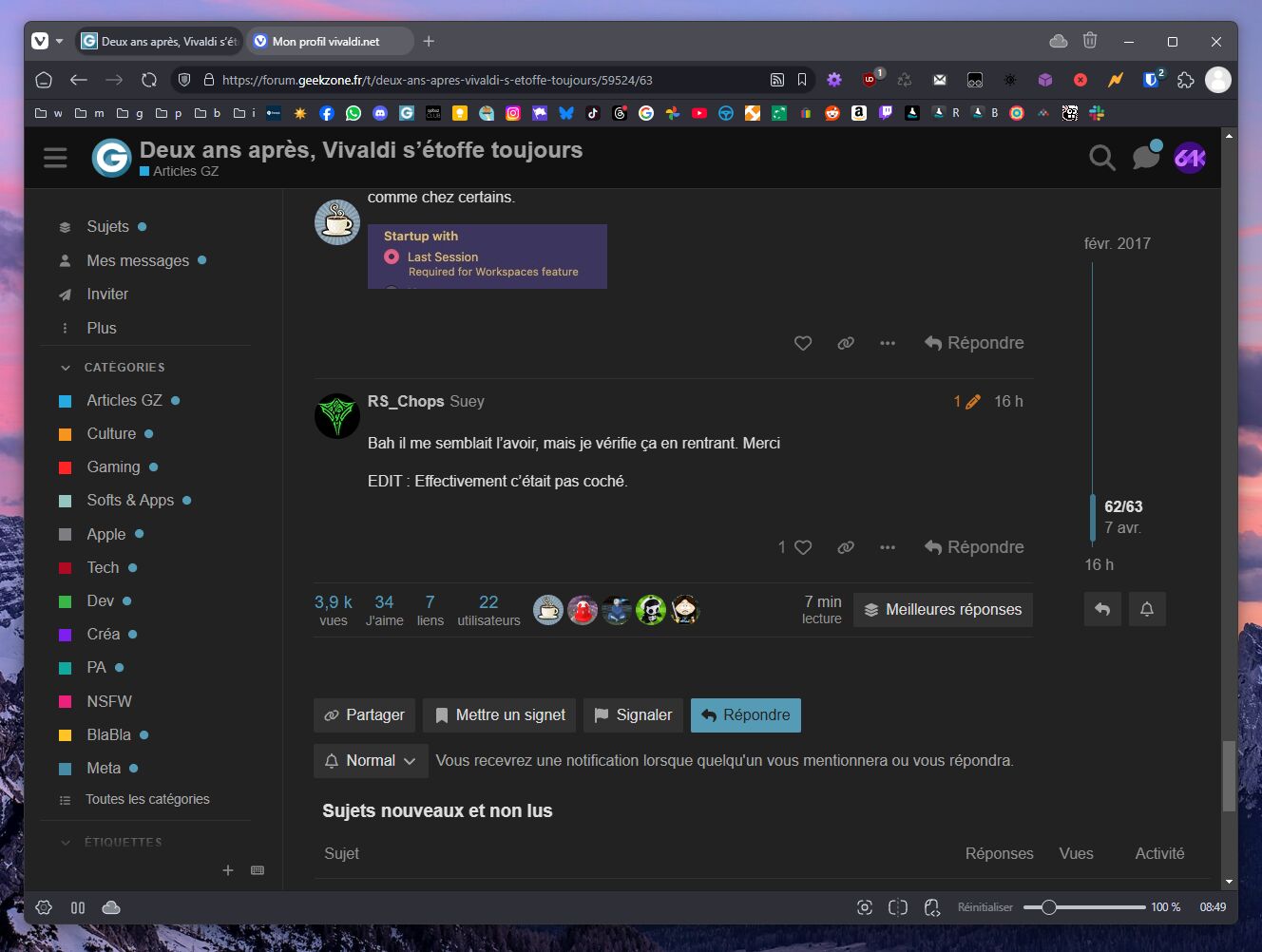Open sync cloud icon in status bar

(111, 907)
